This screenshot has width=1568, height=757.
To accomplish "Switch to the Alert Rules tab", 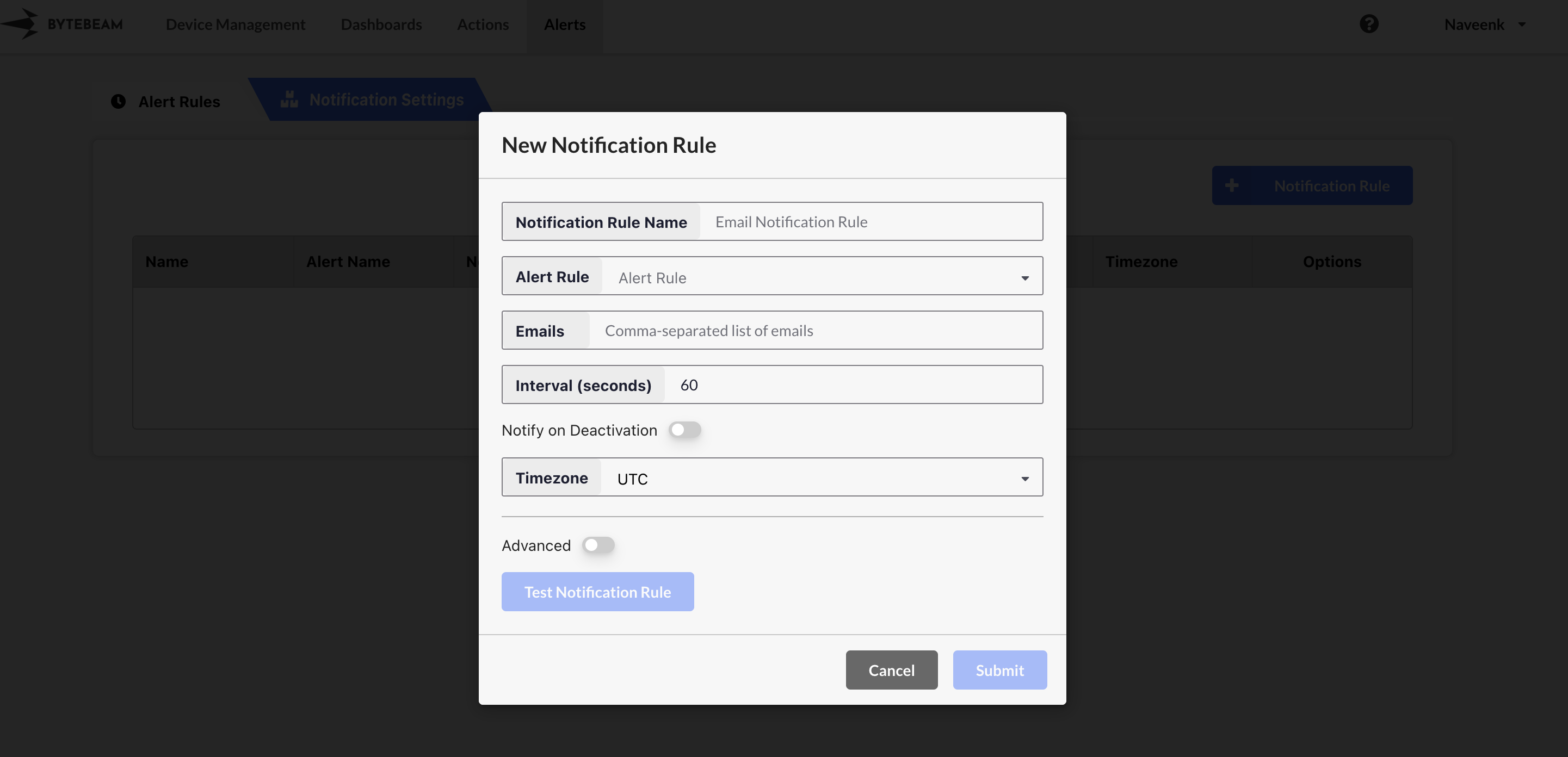I will pyautogui.click(x=178, y=102).
